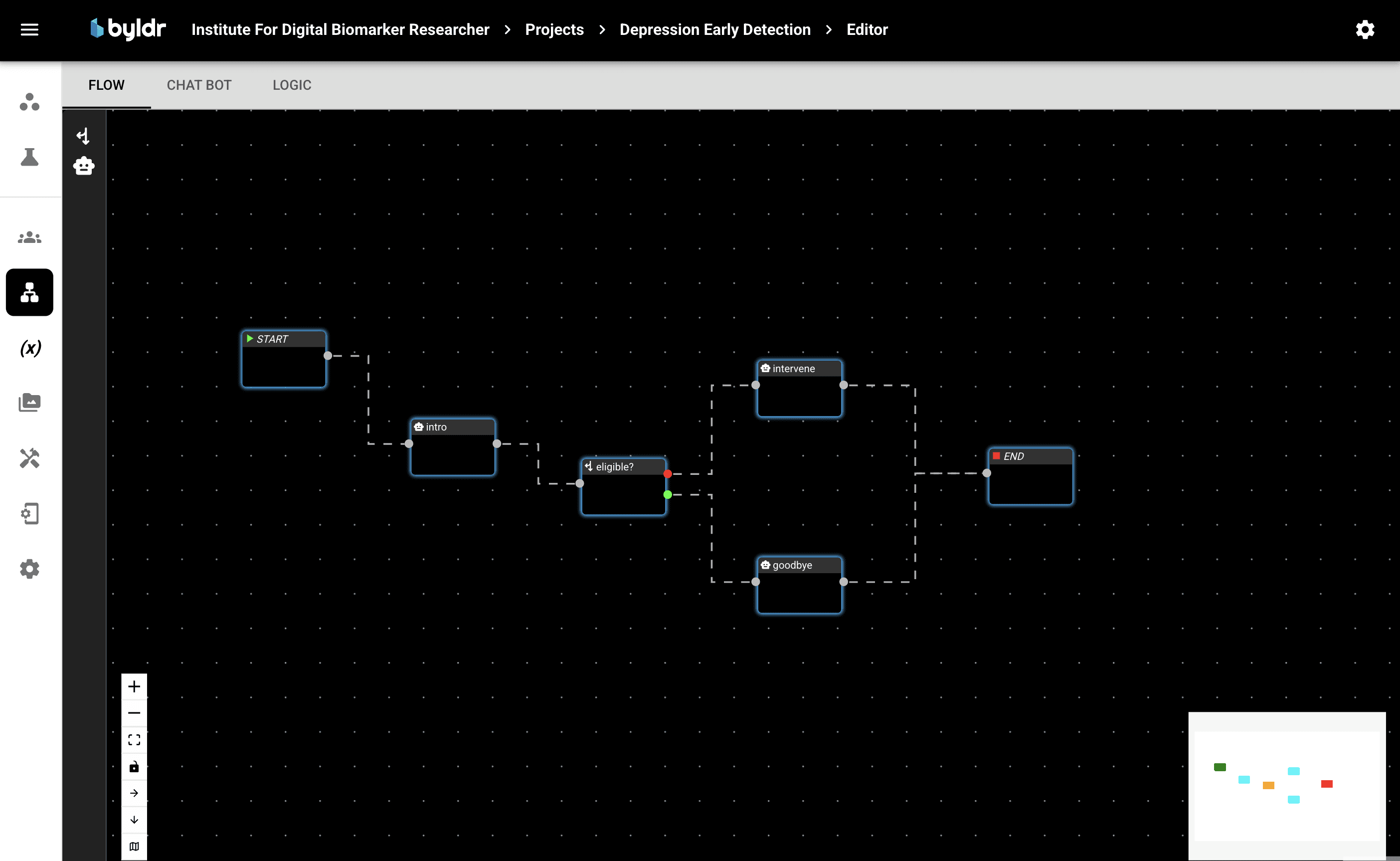Zoom in on the flow canvas
Image resolution: width=1400 pixels, height=861 pixels.
coord(134,687)
